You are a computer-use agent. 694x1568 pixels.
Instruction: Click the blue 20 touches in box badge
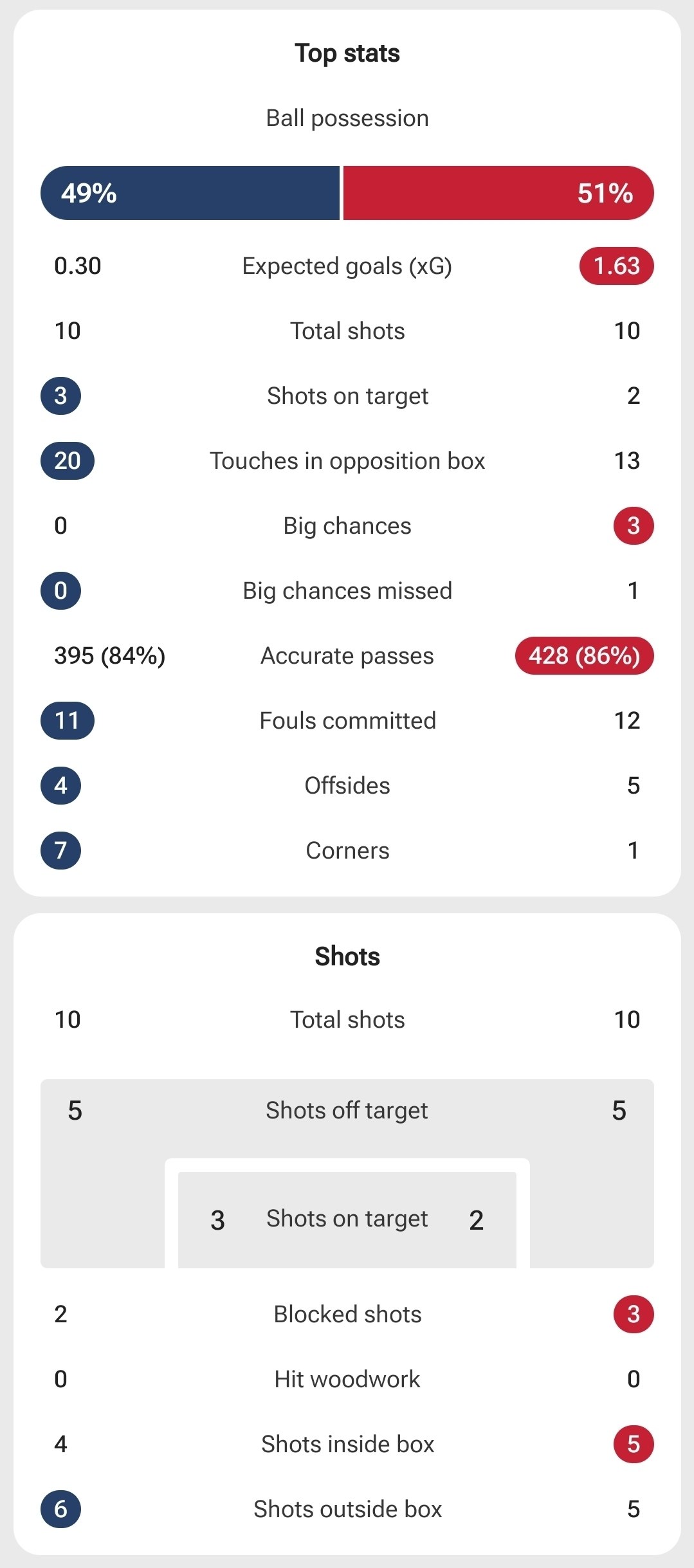tap(67, 460)
